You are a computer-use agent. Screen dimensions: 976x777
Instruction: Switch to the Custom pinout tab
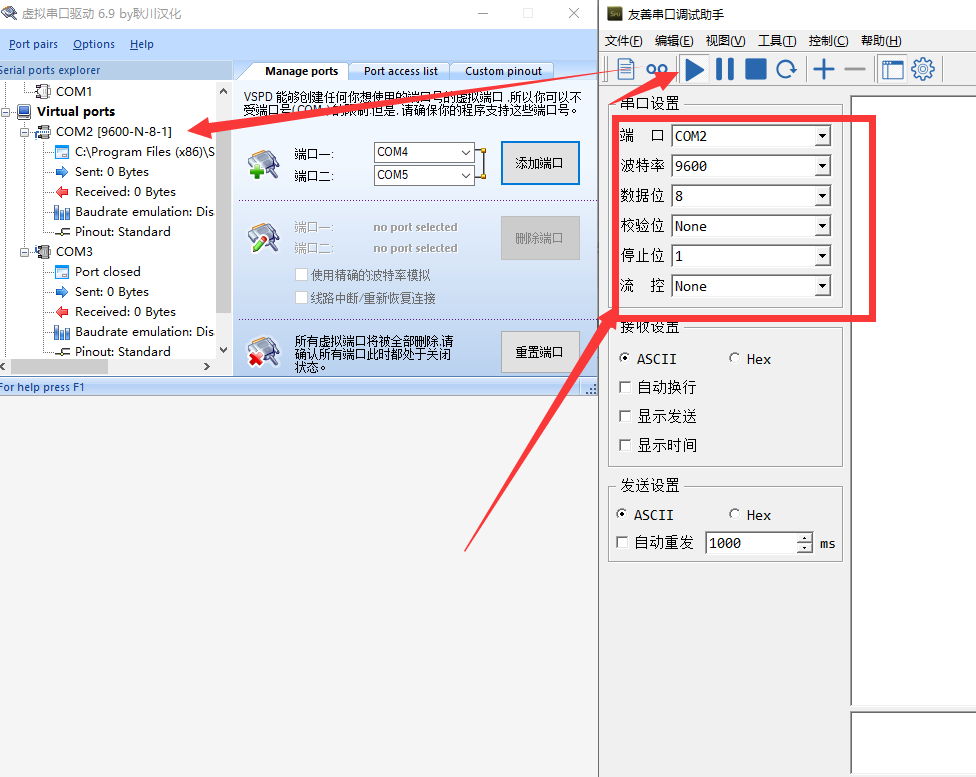501,71
